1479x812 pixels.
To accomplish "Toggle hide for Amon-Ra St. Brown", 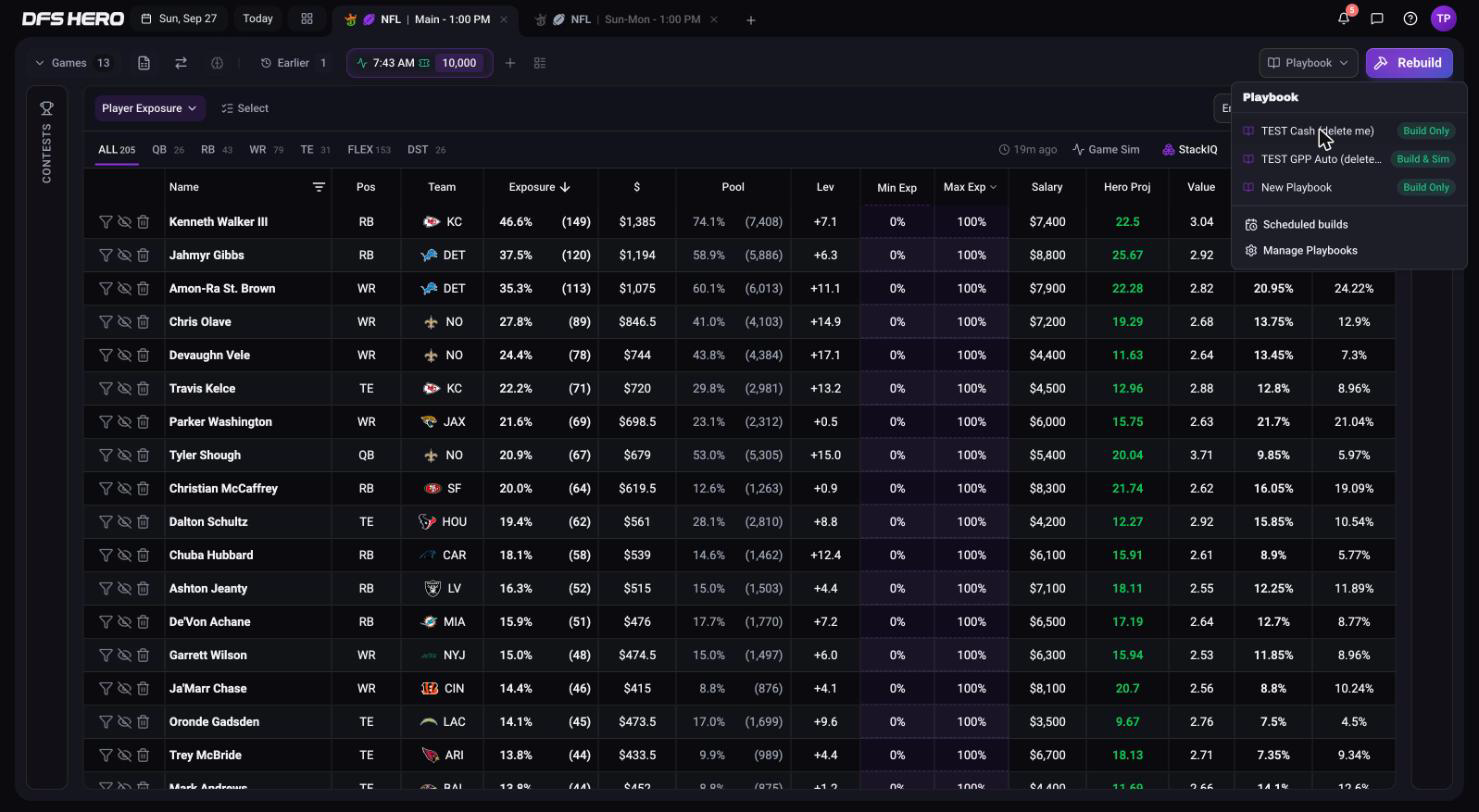I will (124, 288).
